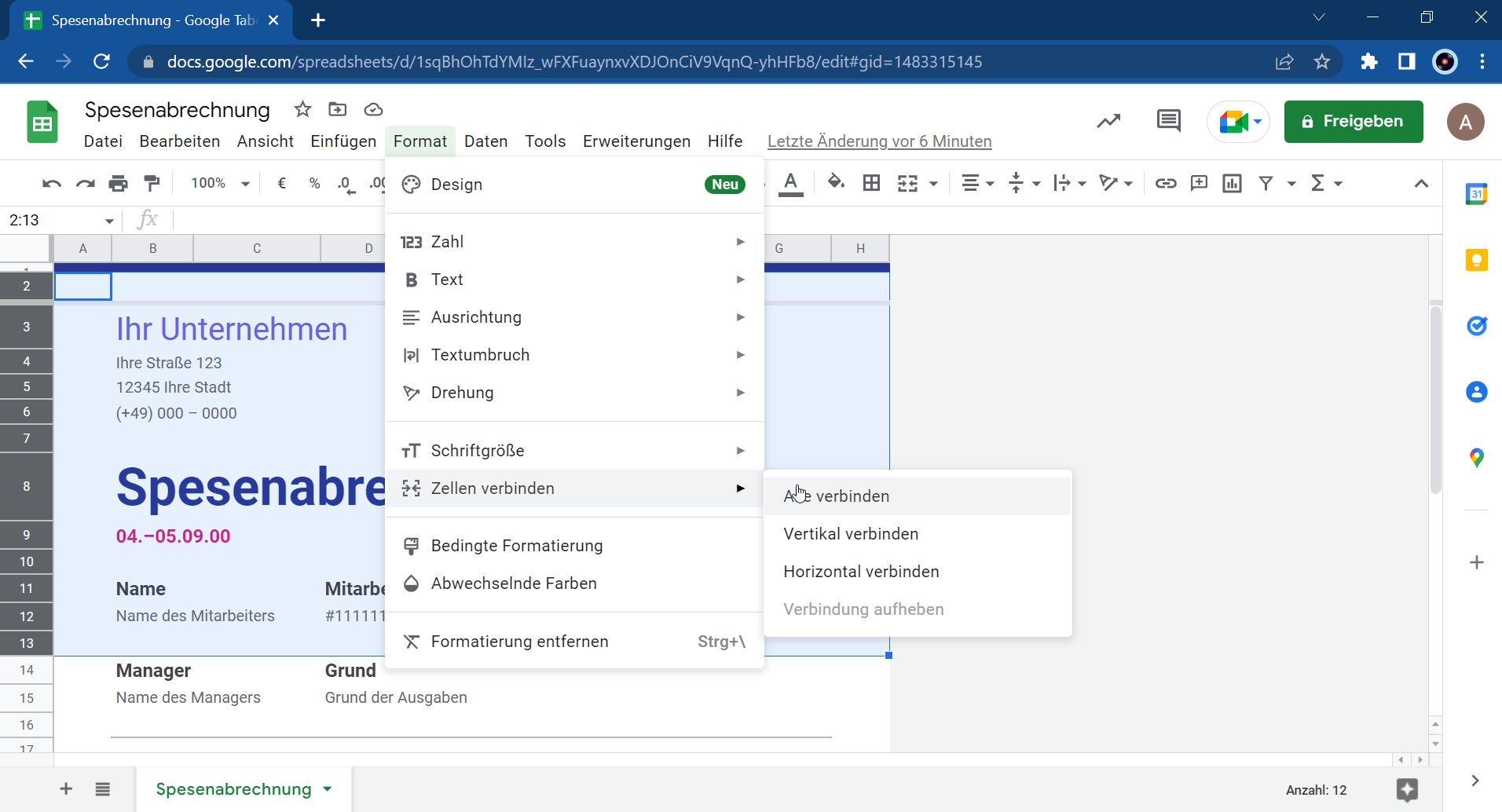Choose Bedingte Formatierung in Format menu
The height and width of the screenshot is (812, 1502).
click(x=517, y=546)
